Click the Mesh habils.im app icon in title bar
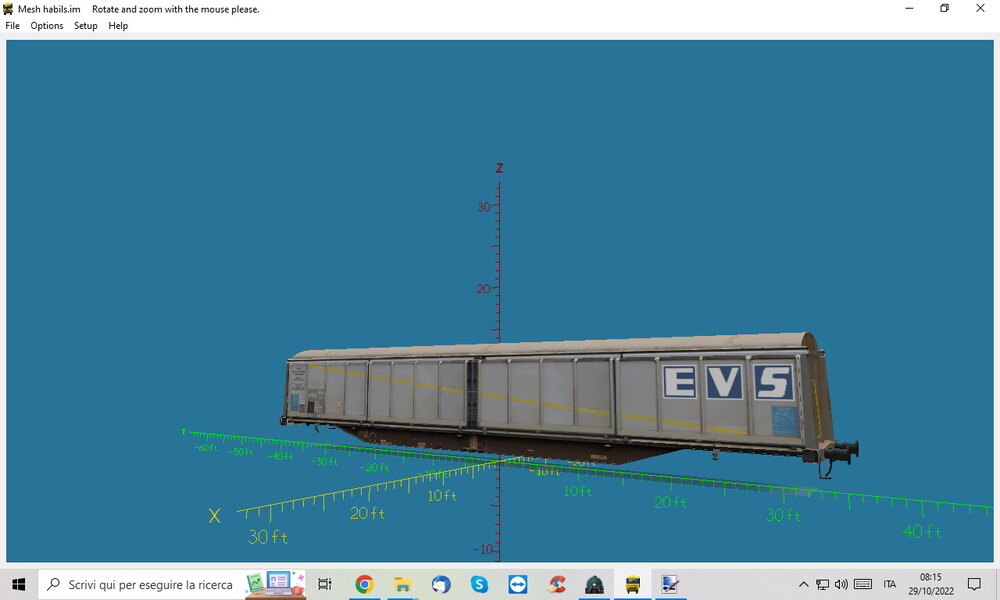This screenshot has height=600, width=1000. 8,9
